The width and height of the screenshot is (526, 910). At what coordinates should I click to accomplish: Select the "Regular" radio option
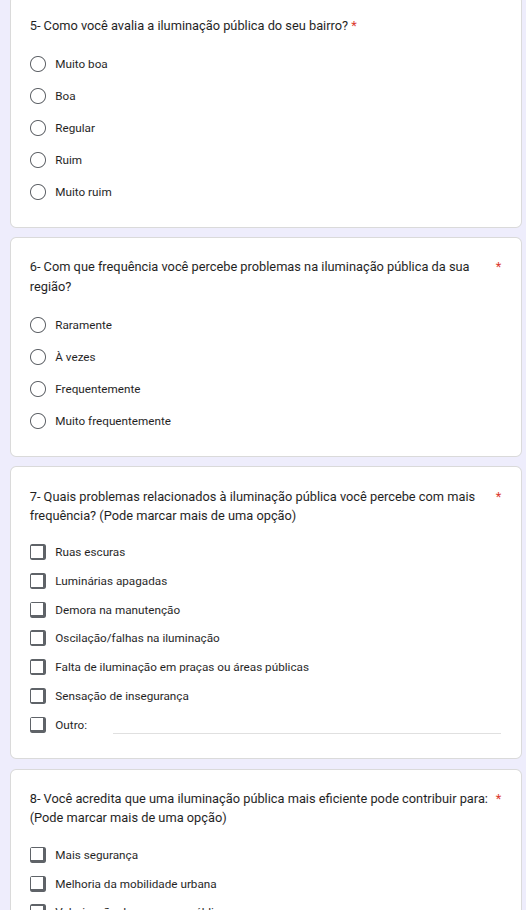38,128
